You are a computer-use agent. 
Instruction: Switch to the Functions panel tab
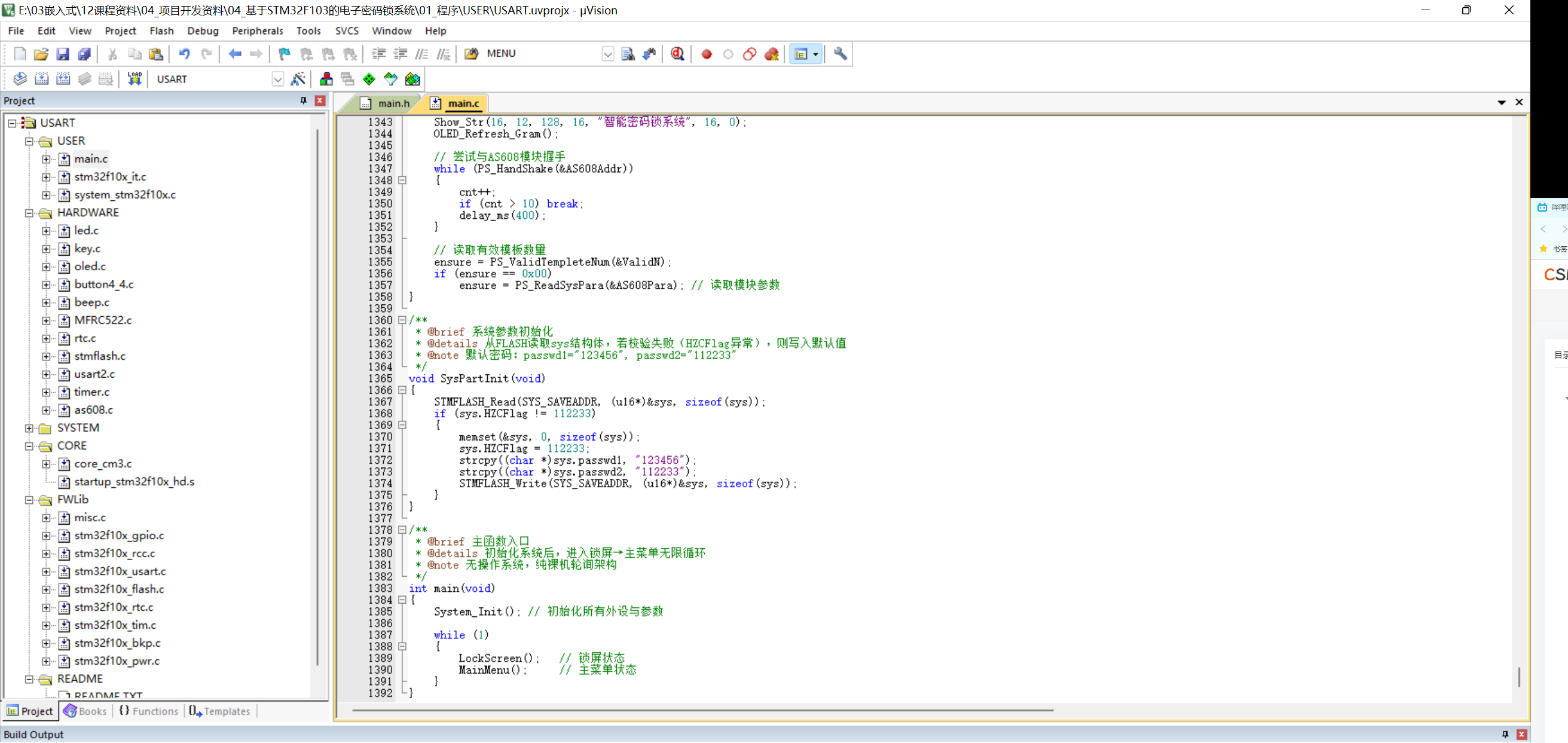pos(148,711)
